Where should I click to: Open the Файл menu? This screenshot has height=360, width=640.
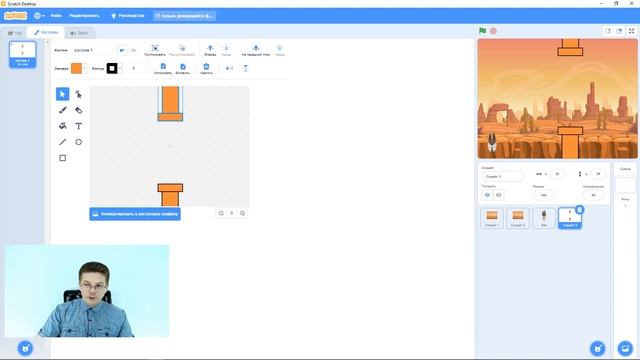click(56, 16)
